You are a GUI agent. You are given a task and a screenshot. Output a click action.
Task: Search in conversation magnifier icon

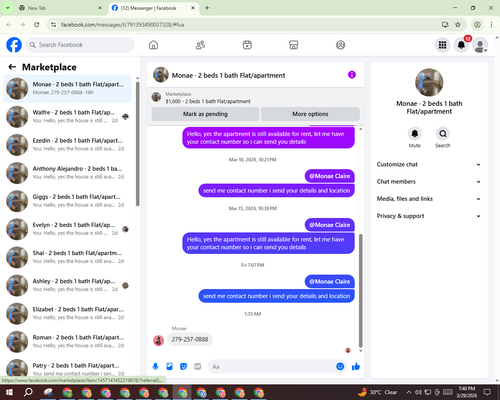(443, 134)
